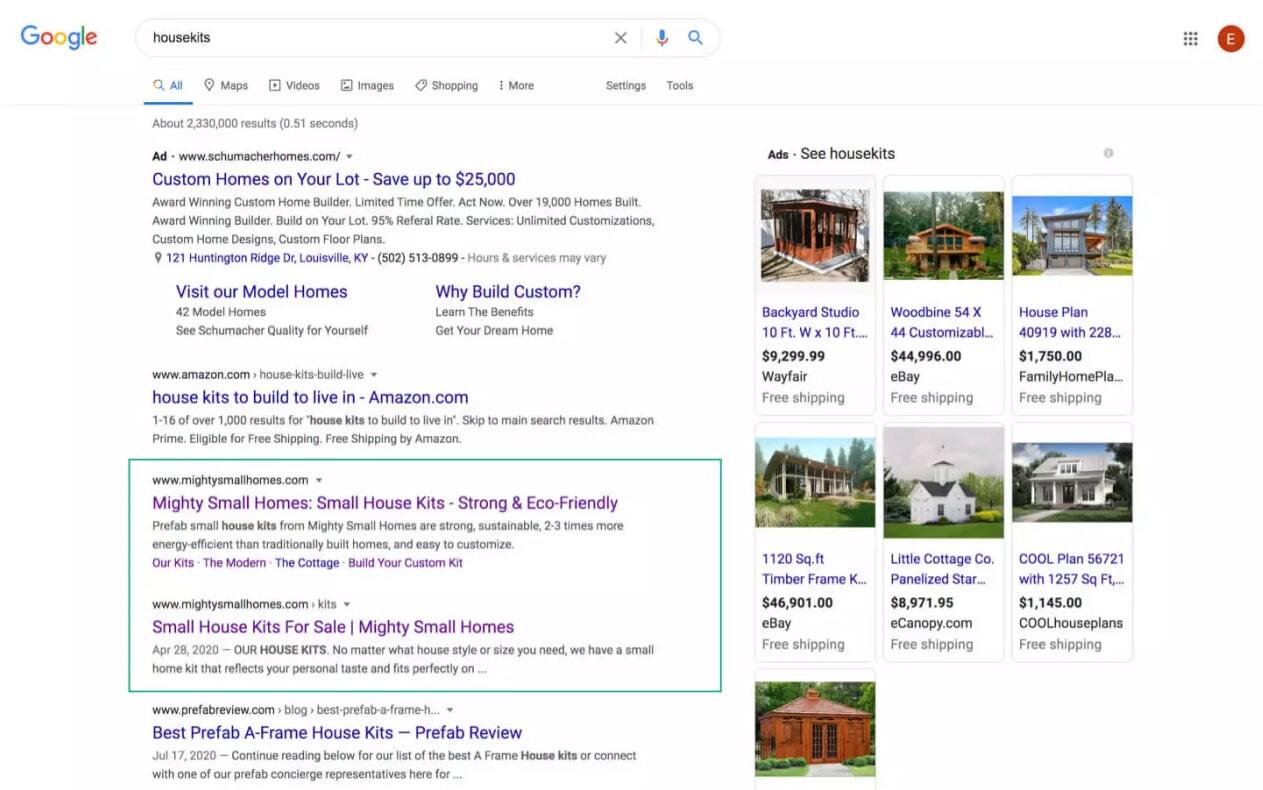Viewport: 1263px width, 790px height.
Task: Open the Google apps grid
Action: 1190,39
